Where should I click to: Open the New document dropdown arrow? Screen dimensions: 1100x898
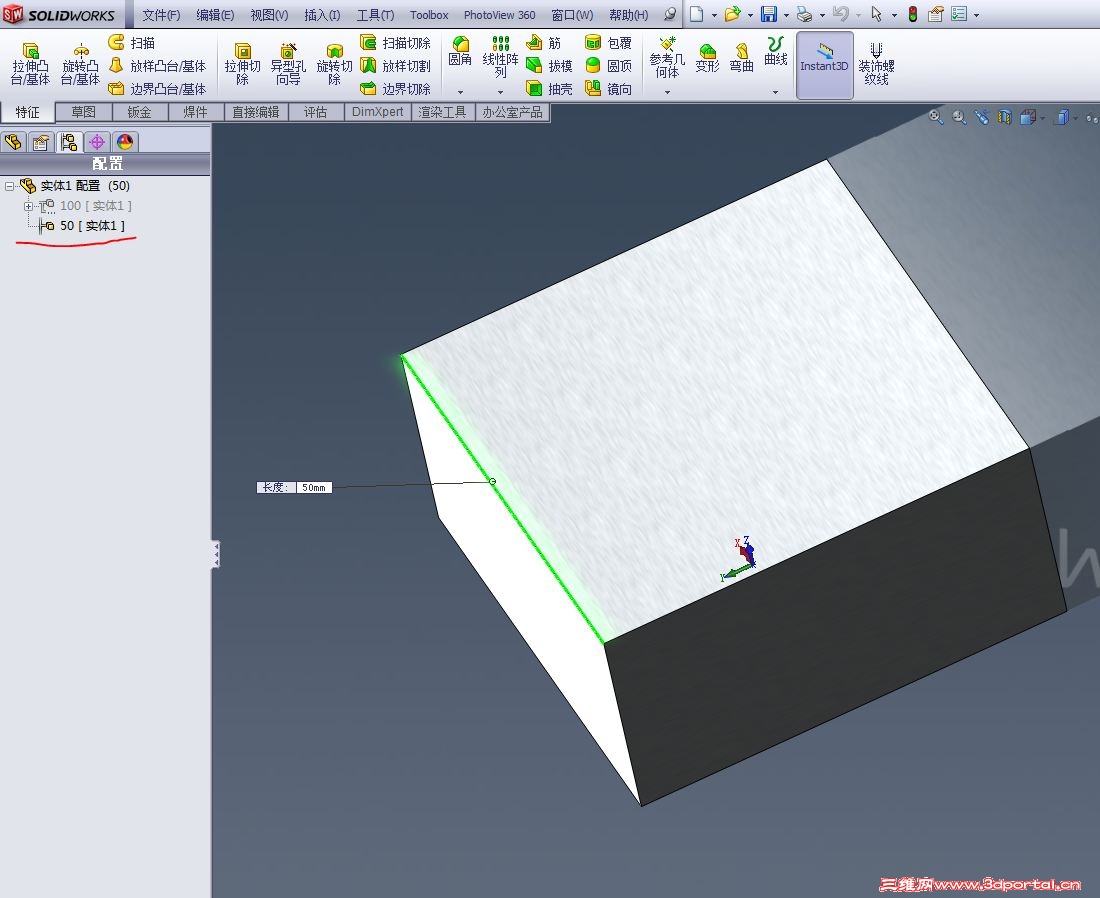click(713, 15)
